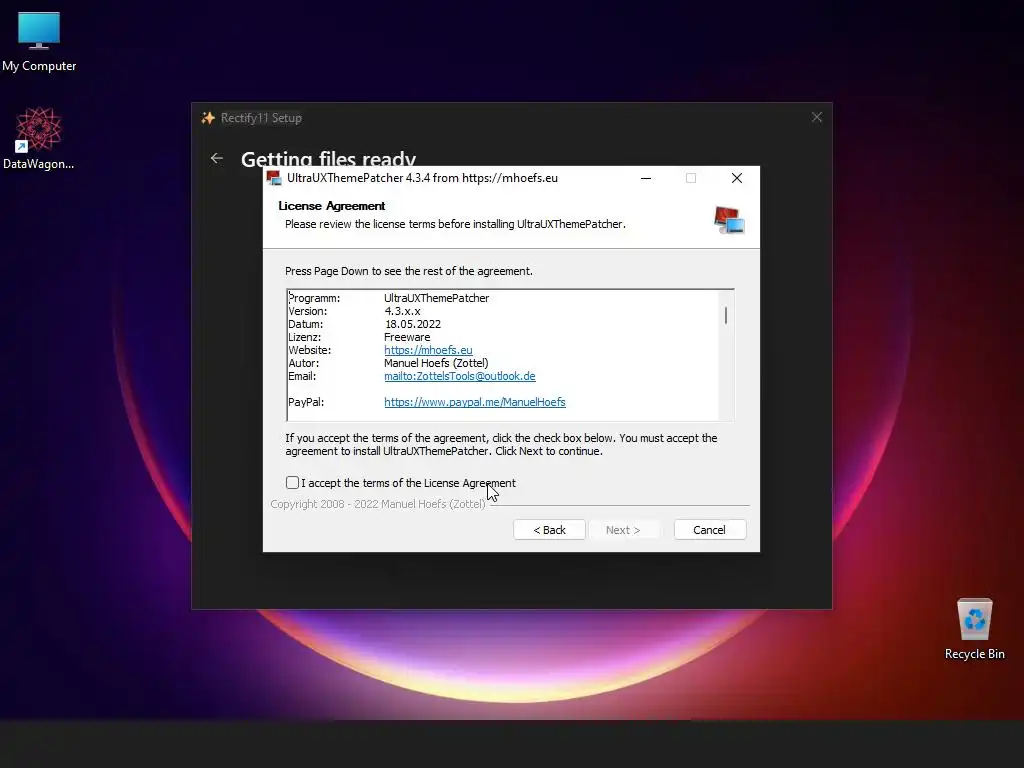
Task: Click 'UltraUXThemePatcher' value in Programm row
Action: pos(436,298)
